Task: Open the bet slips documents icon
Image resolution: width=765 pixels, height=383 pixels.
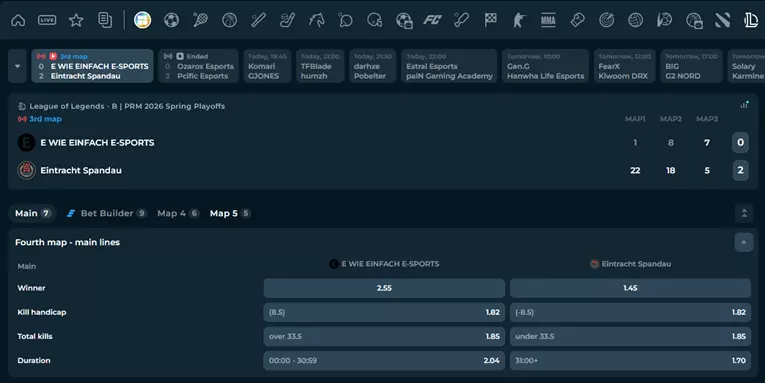Action: (x=105, y=20)
